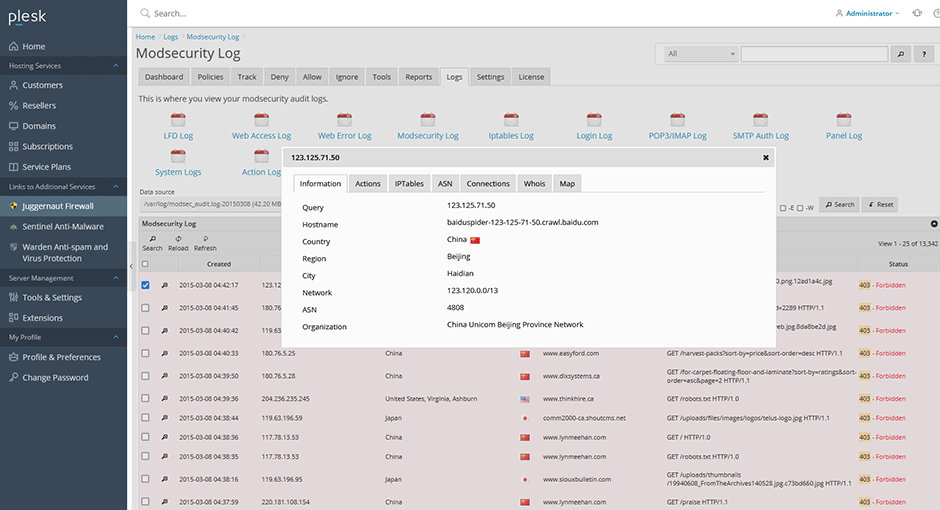The width and height of the screenshot is (940, 510).
Task: Close the 123.125.71.50 dialog
Action: click(766, 158)
